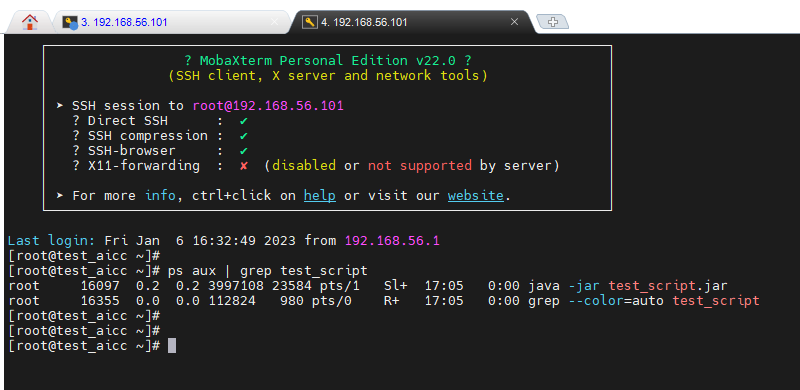
Task: Click root@192.168.56.101 session address
Action: 268,106
